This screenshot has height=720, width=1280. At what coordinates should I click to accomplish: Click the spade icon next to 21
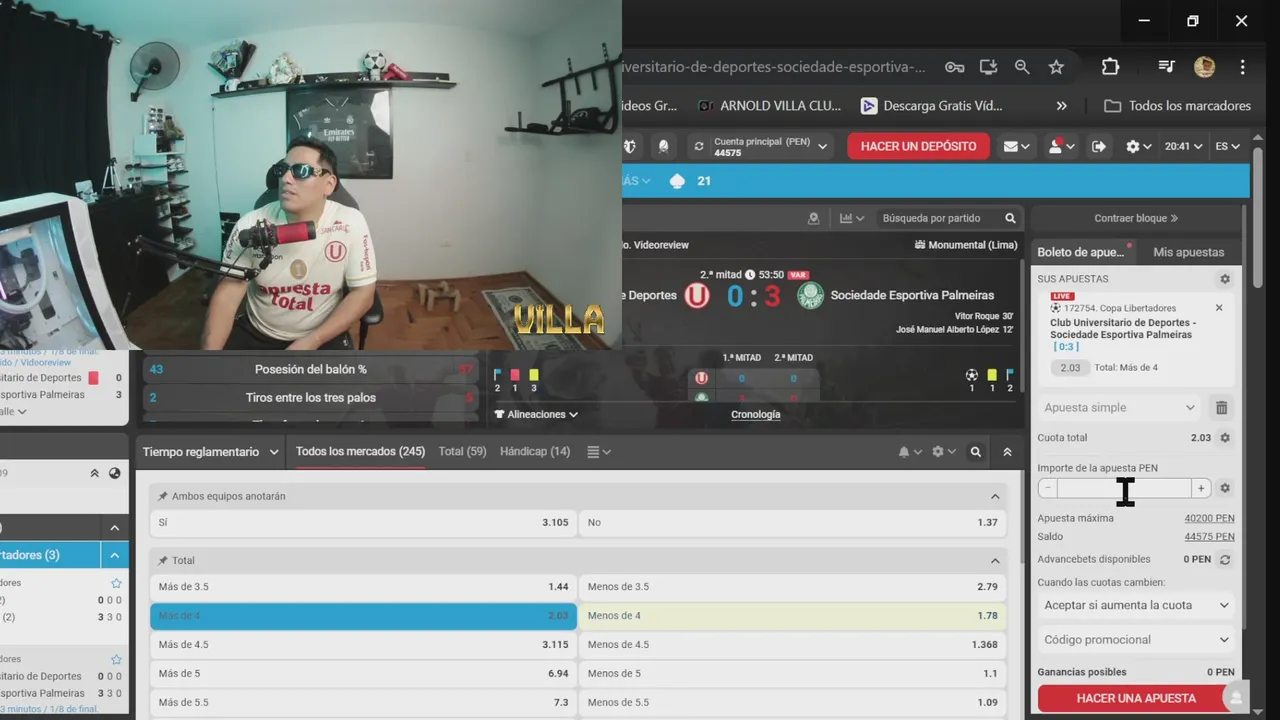pos(677,181)
